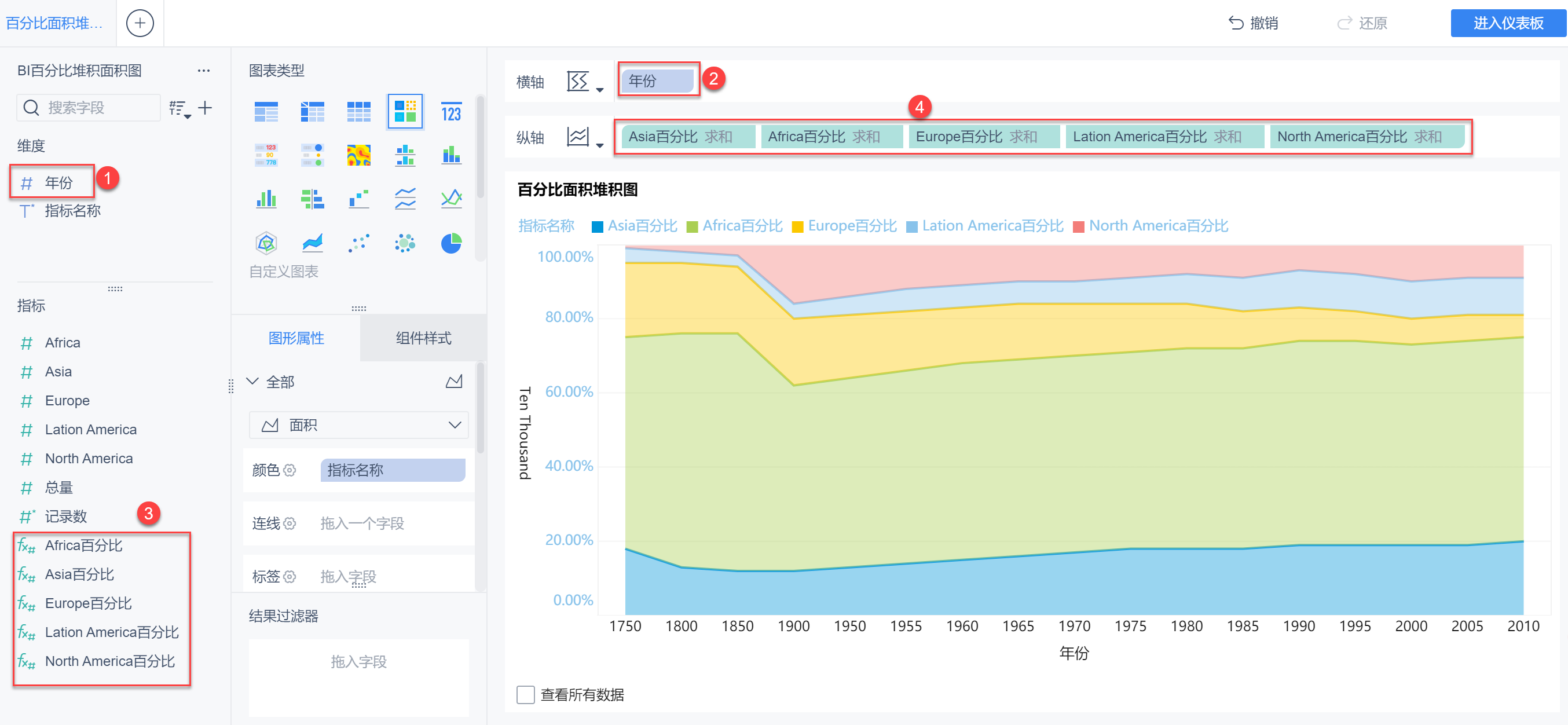1568x725 pixels.
Task: Collapse the 全部 section
Action: [252, 382]
